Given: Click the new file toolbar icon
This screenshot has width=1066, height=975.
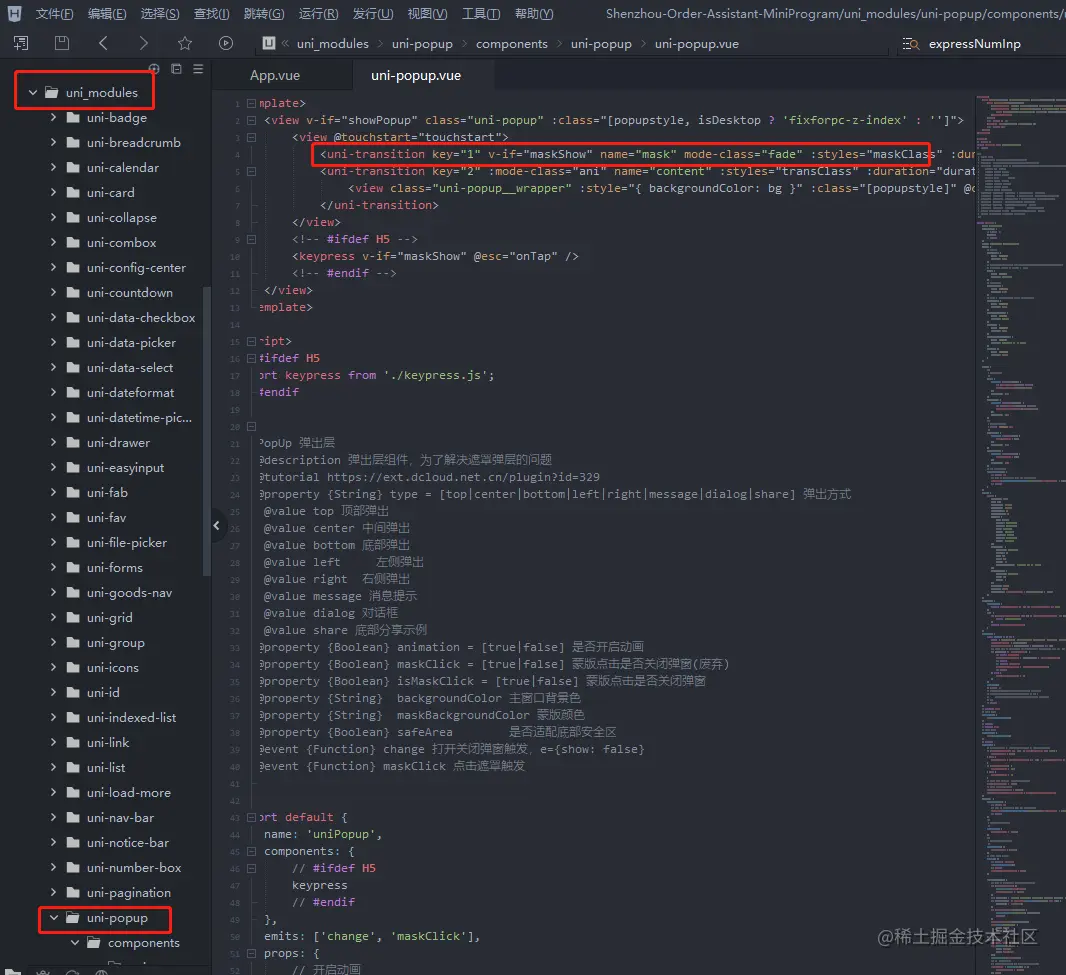Looking at the screenshot, I should coord(21,44).
